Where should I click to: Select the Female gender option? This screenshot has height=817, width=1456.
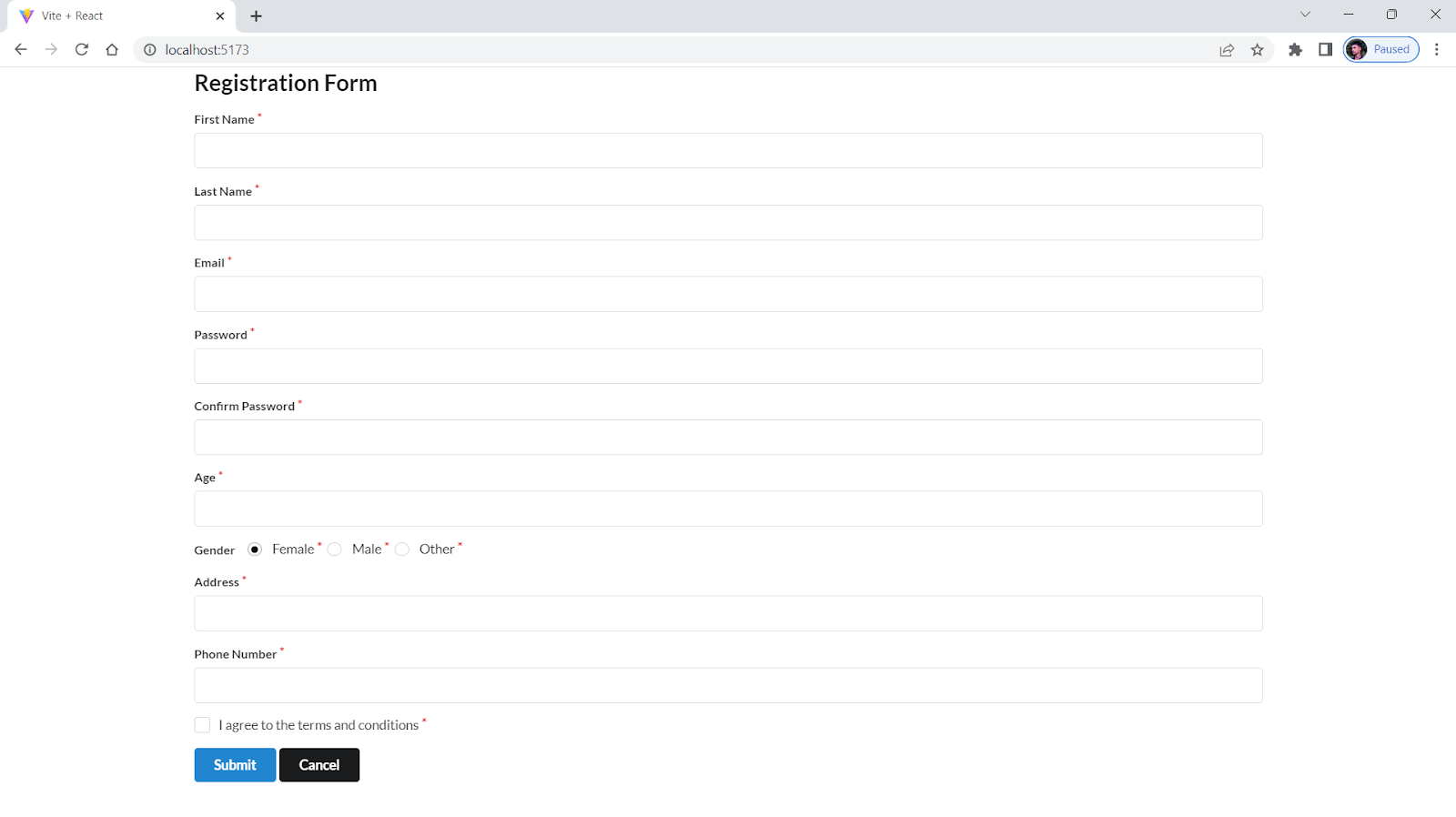[x=255, y=550]
